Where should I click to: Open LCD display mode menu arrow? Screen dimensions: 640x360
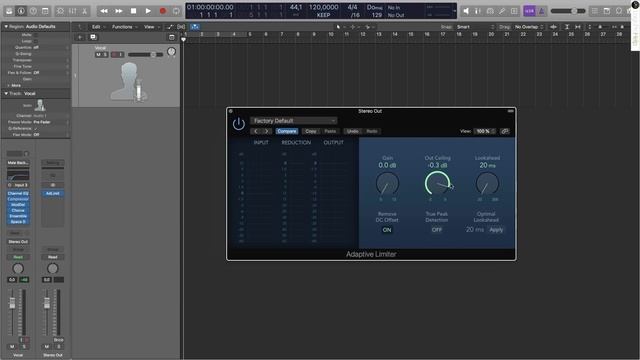click(x=454, y=11)
